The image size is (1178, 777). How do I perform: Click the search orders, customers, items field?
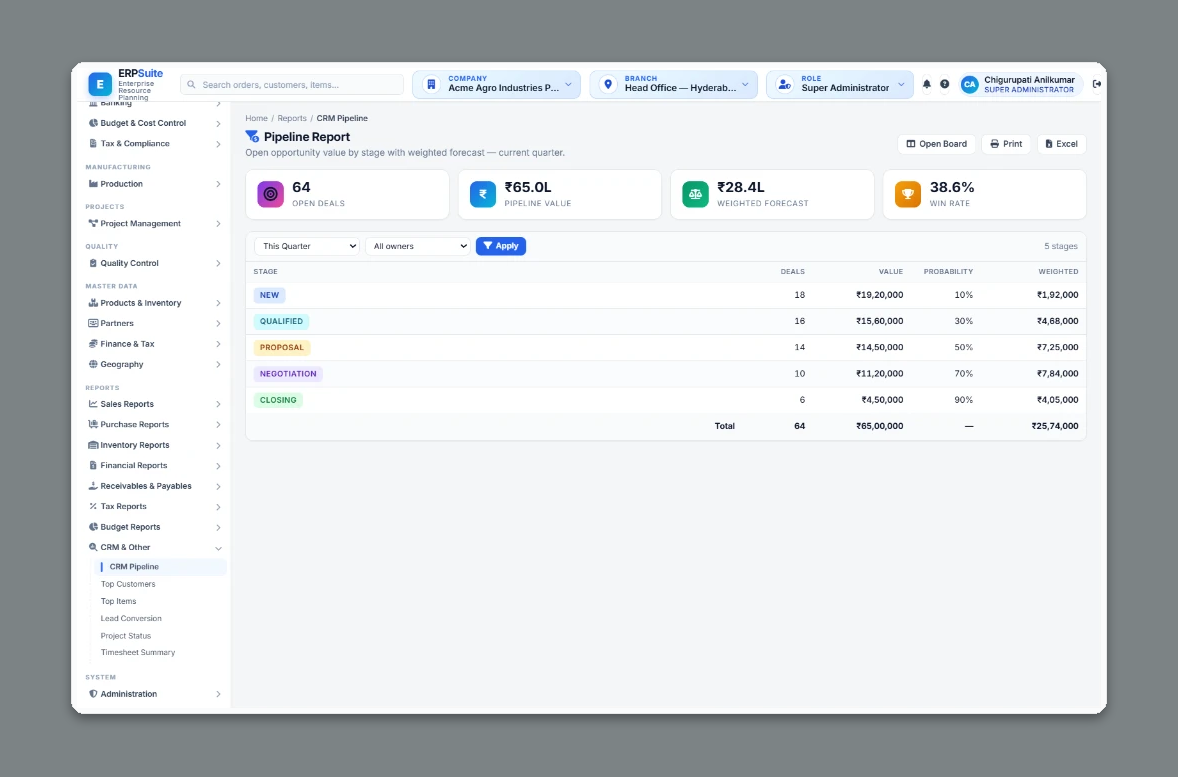pos(292,85)
